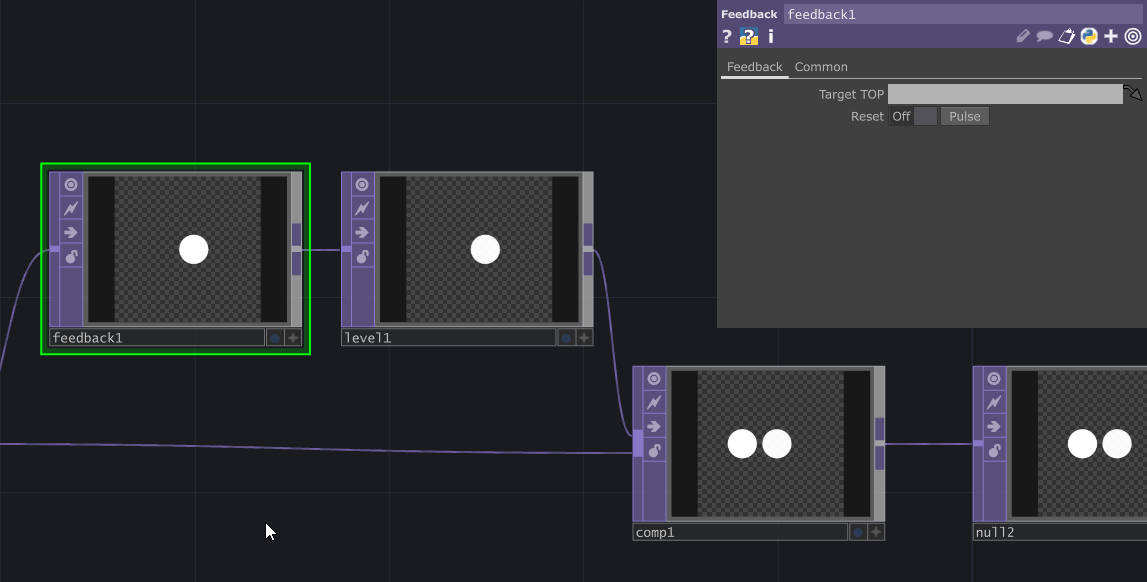The width and height of the screenshot is (1147, 582).
Task: Click the + button in parameter dialog header
Action: pos(1110,36)
